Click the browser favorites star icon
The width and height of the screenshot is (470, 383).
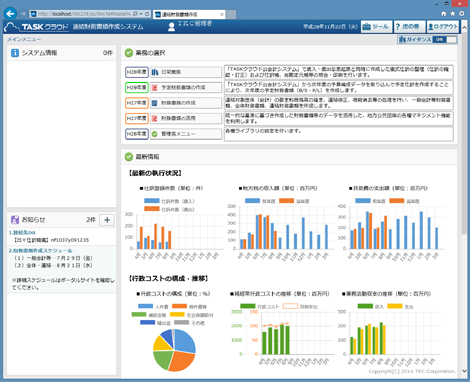coord(452,14)
